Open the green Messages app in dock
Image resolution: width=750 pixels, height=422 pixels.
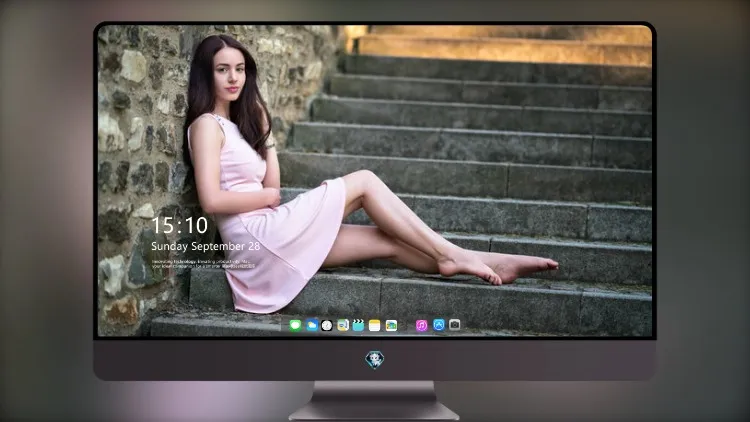click(x=295, y=325)
